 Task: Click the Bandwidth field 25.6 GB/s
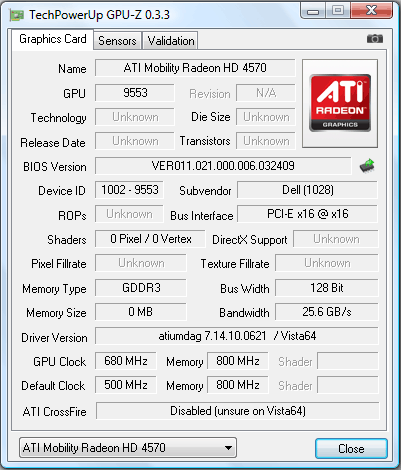327,312
